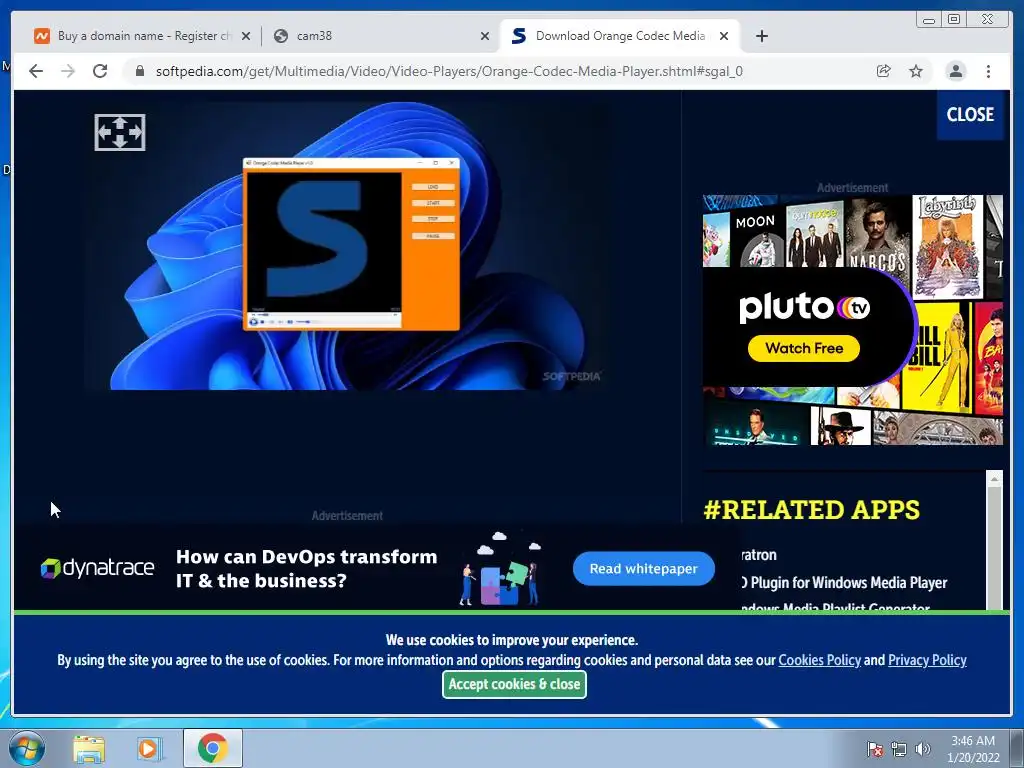Click Read whitepaper button in Dynatrace ad
Viewport: 1024px width, 768px height.
pyautogui.click(x=643, y=569)
